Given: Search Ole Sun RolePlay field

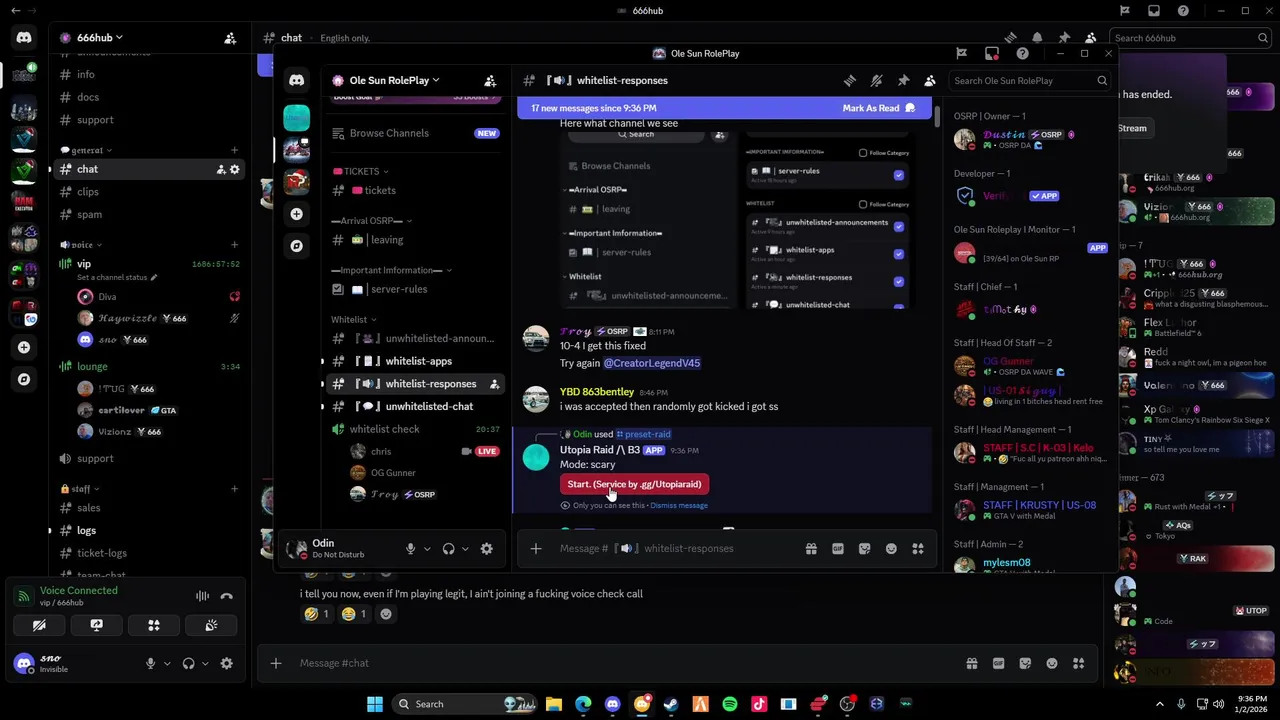Looking at the screenshot, I should (x=1031, y=81).
